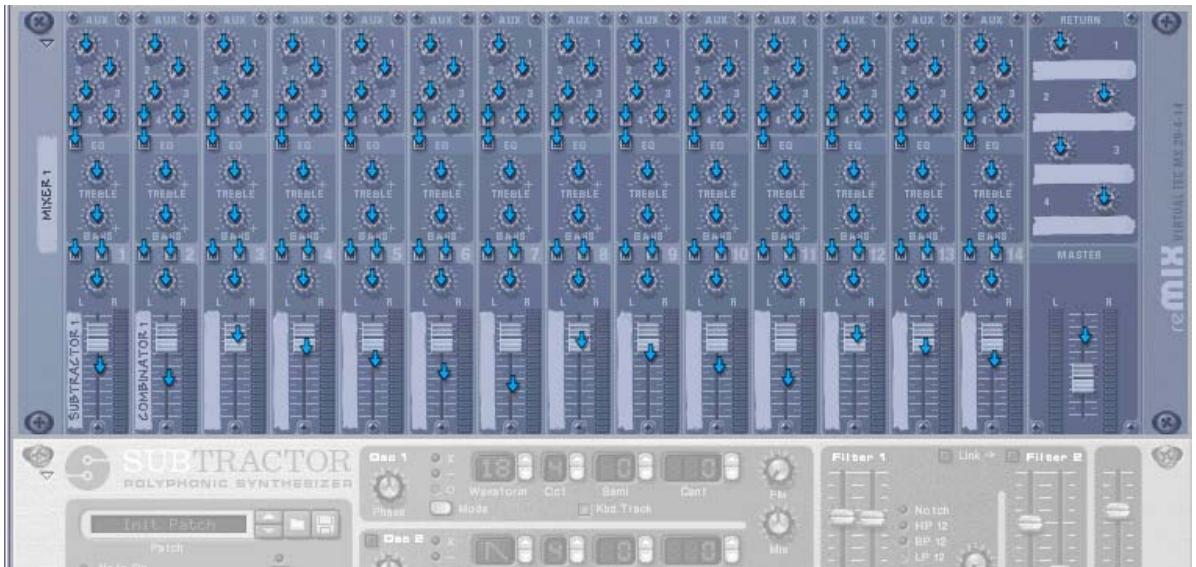Image resolution: width=1196 pixels, height=567 pixels.
Task: Toggle Osc 1 Kbd. Track checkbox
Action: pyautogui.click(x=585, y=509)
